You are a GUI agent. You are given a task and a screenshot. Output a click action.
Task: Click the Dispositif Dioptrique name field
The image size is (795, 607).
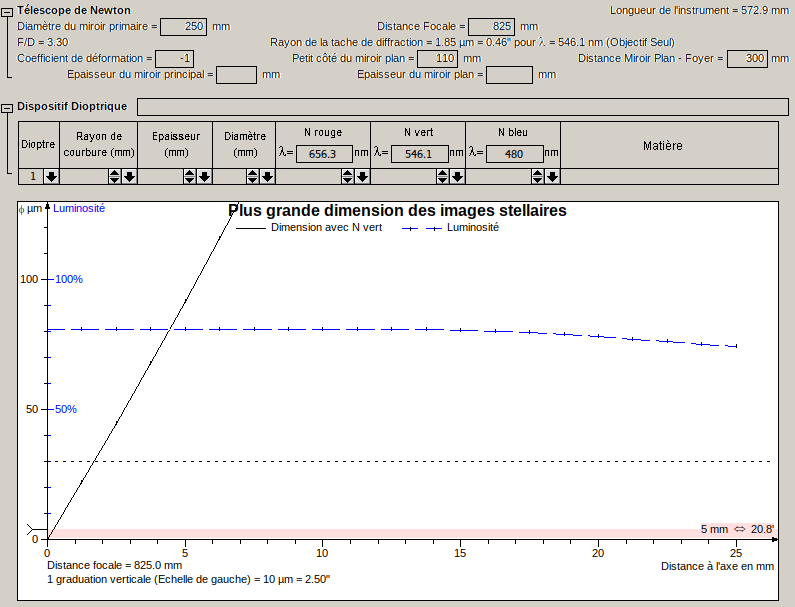(x=463, y=107)
